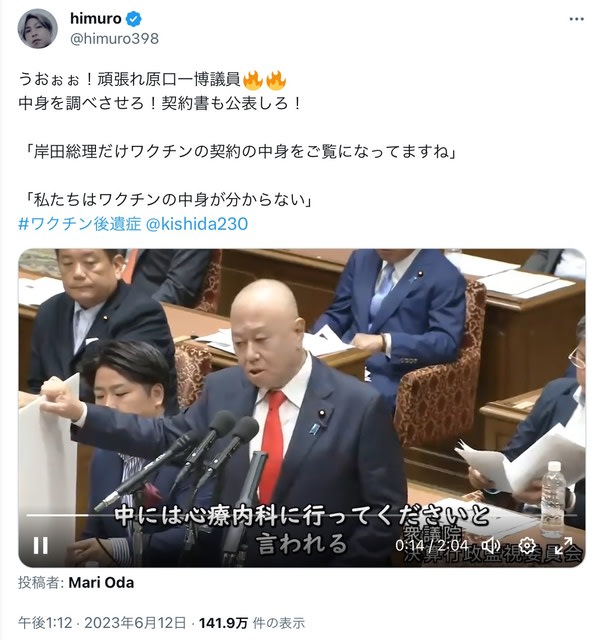Viewport: 601px width, 640px height.
Task: Seek on the video progress bar
Action: pyautogui.click(x=302, y=516)
